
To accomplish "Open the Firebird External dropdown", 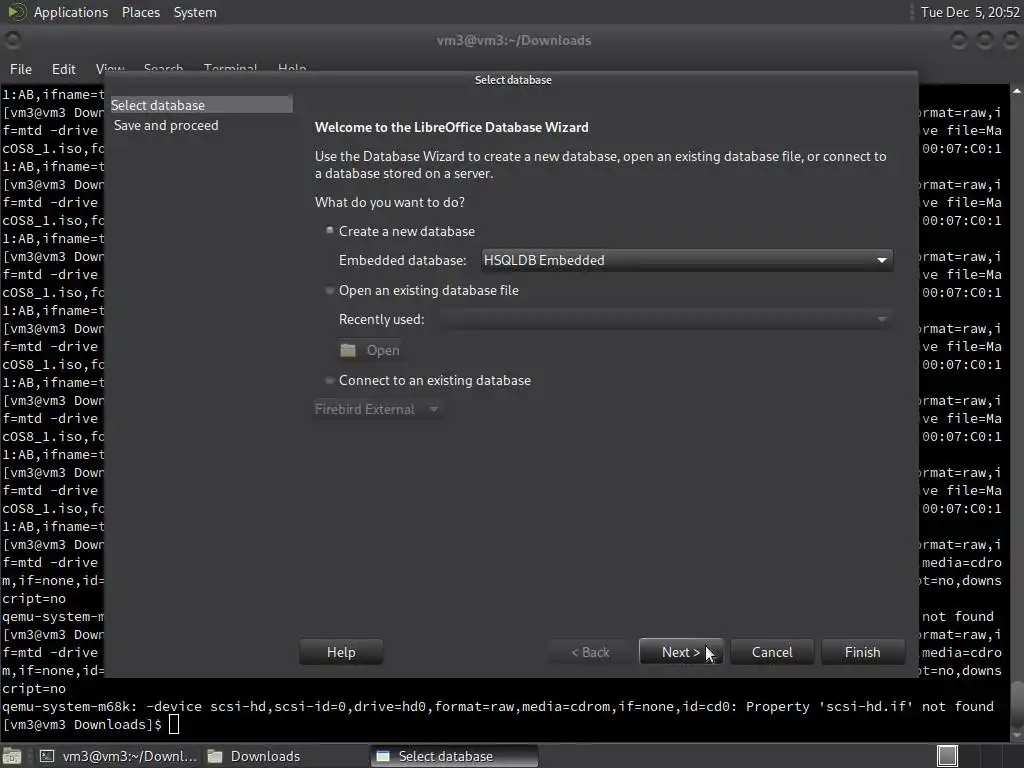I will click(x=378, y=409).
